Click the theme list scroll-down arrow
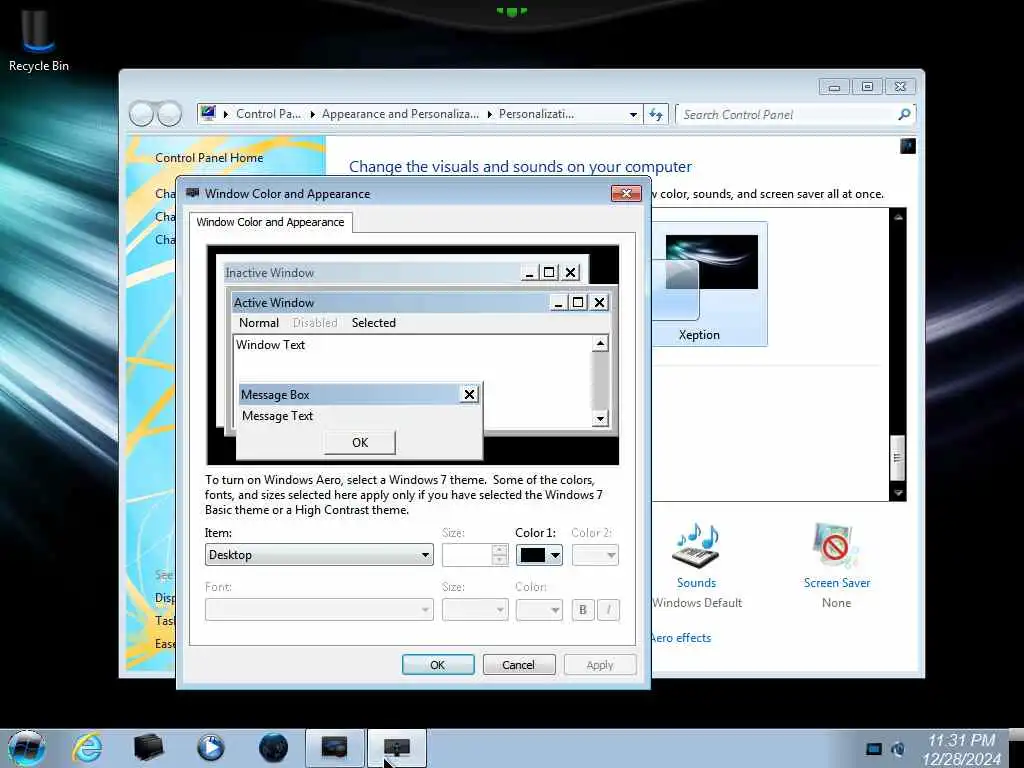The width and height of the screenshot is (1024, 768). (x=898, y=493)
